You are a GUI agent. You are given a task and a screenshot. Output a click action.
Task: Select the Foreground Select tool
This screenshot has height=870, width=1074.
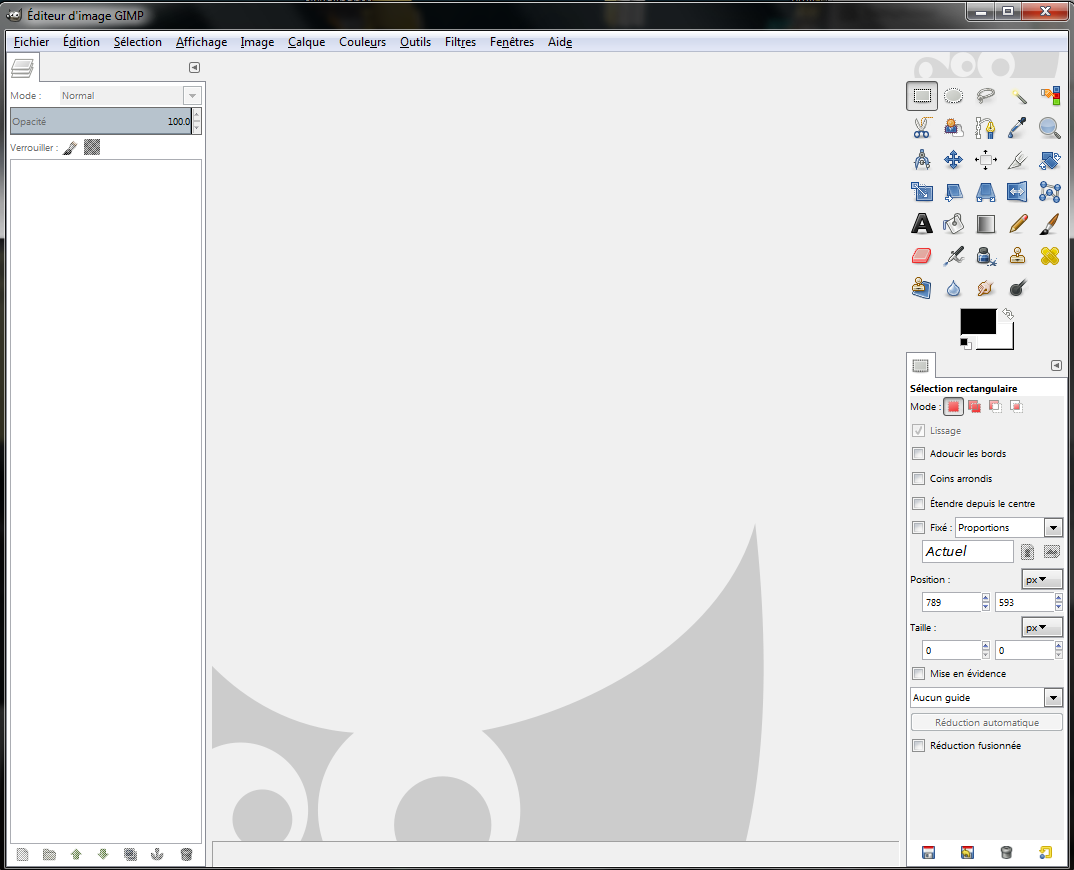pyautogui.click(x=953, y=127)
